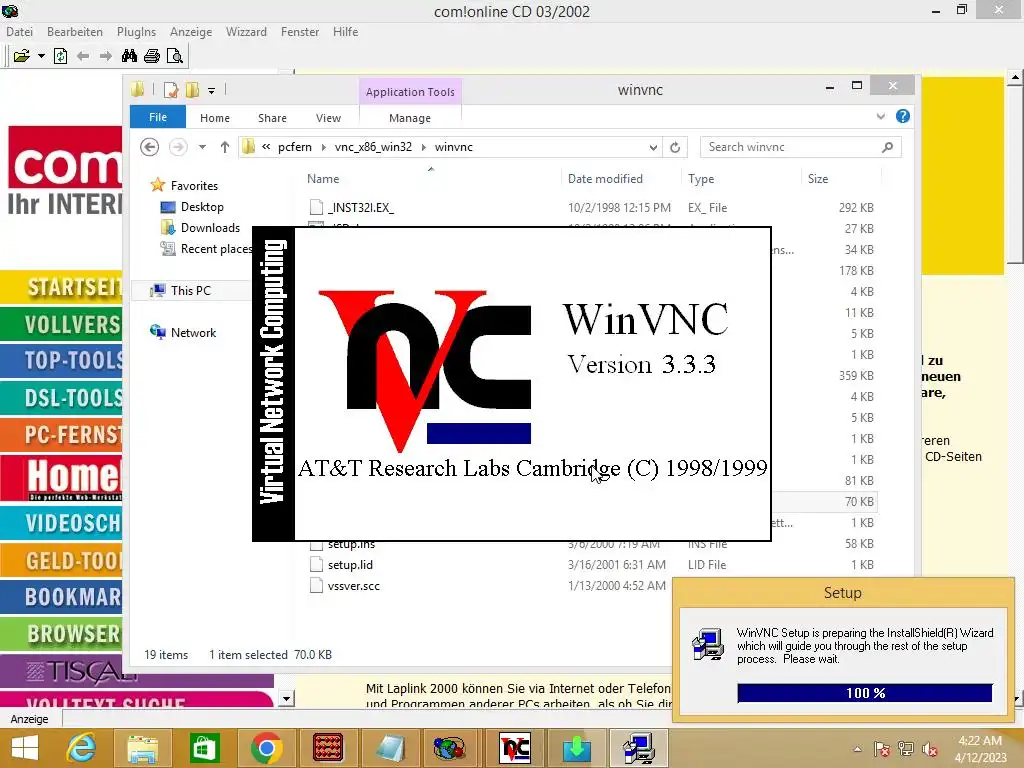
Task: Click the open folder toolbar icon
Action: tap(22, 56)
